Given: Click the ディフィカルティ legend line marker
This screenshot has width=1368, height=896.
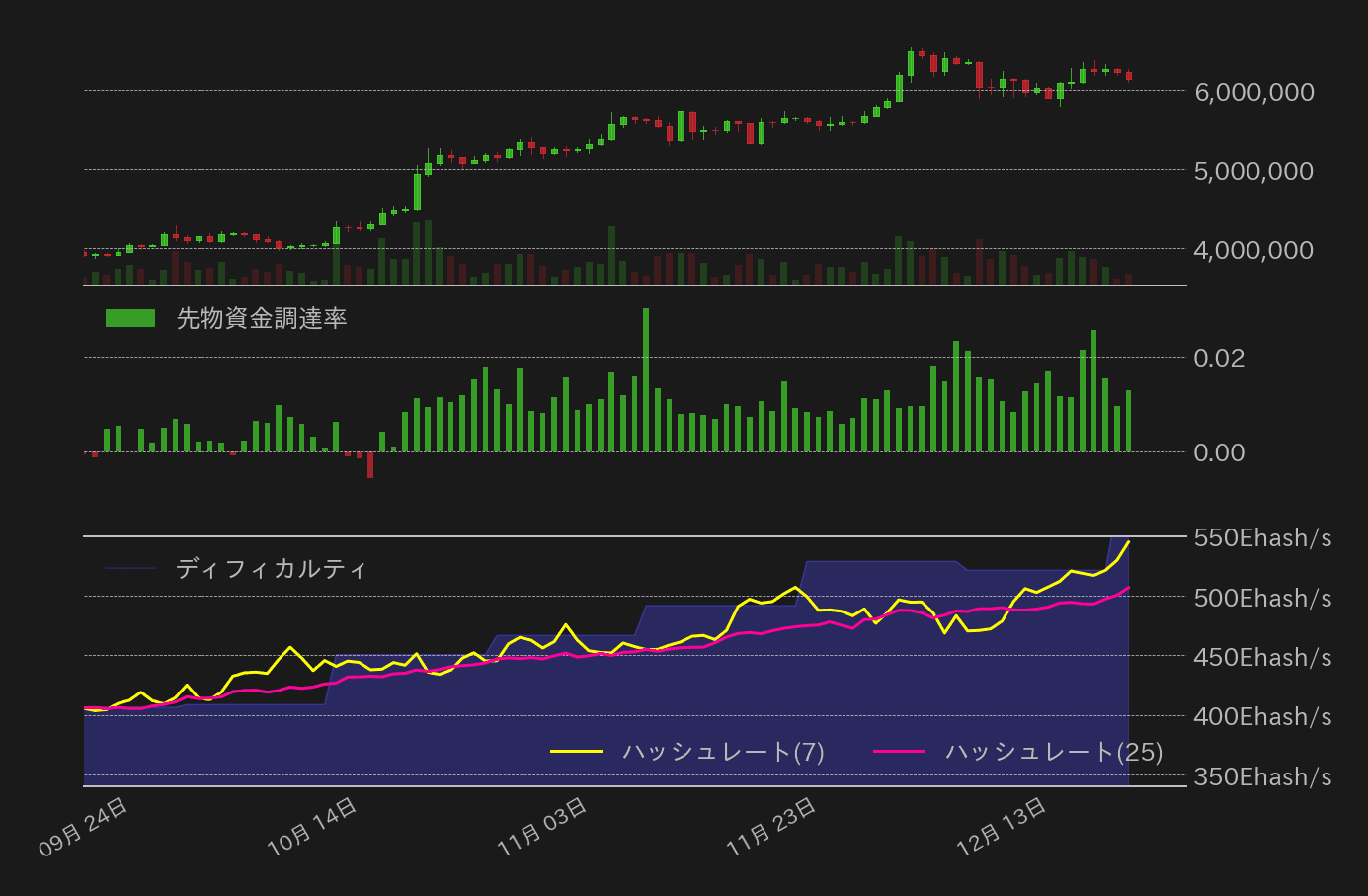Looking at the screenshot, I should [x=130, y=569].
